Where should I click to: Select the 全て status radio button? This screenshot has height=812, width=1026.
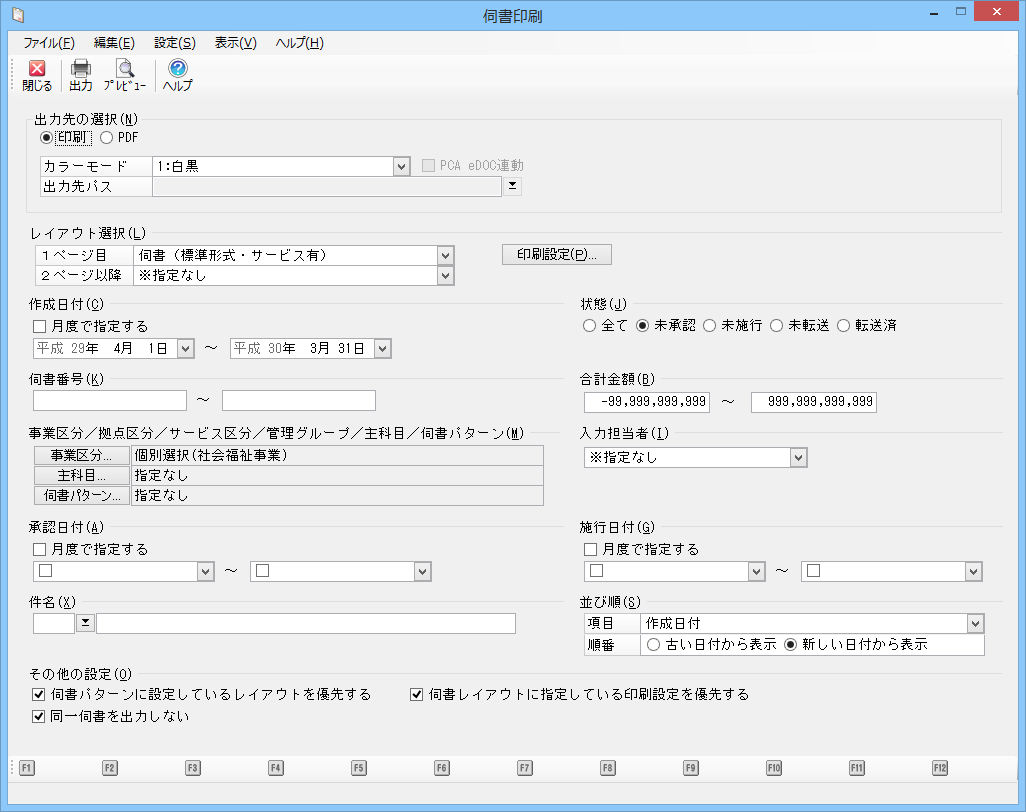coord(589,326)
